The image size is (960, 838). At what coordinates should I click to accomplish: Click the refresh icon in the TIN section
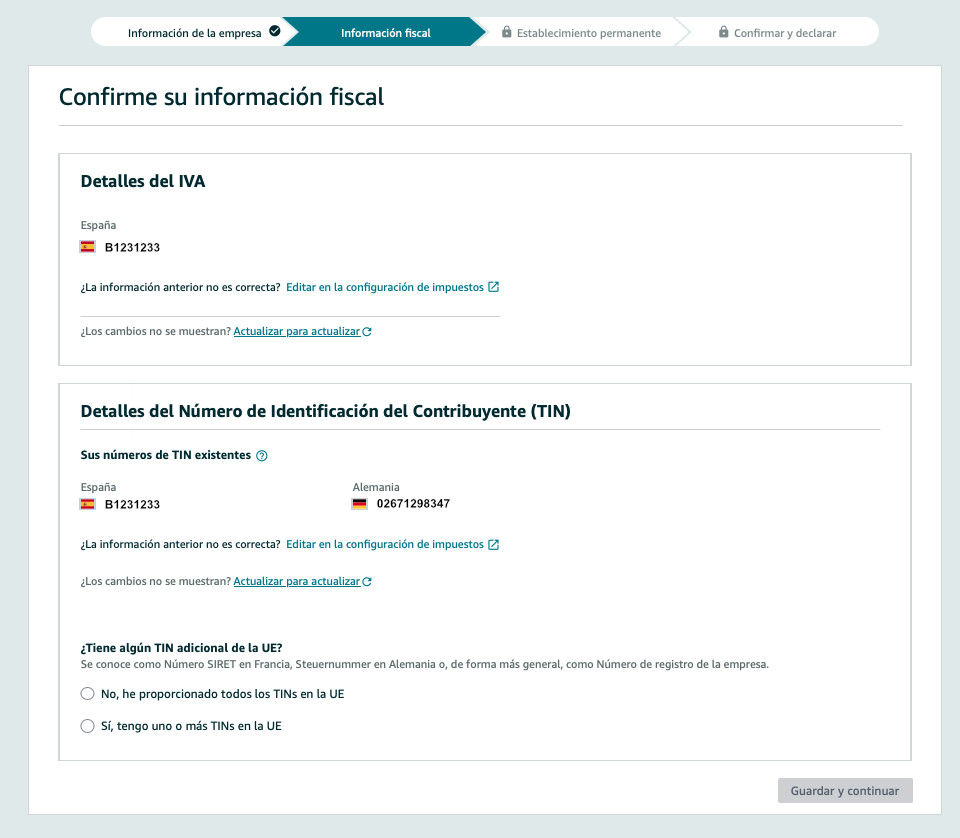point(367,582)
